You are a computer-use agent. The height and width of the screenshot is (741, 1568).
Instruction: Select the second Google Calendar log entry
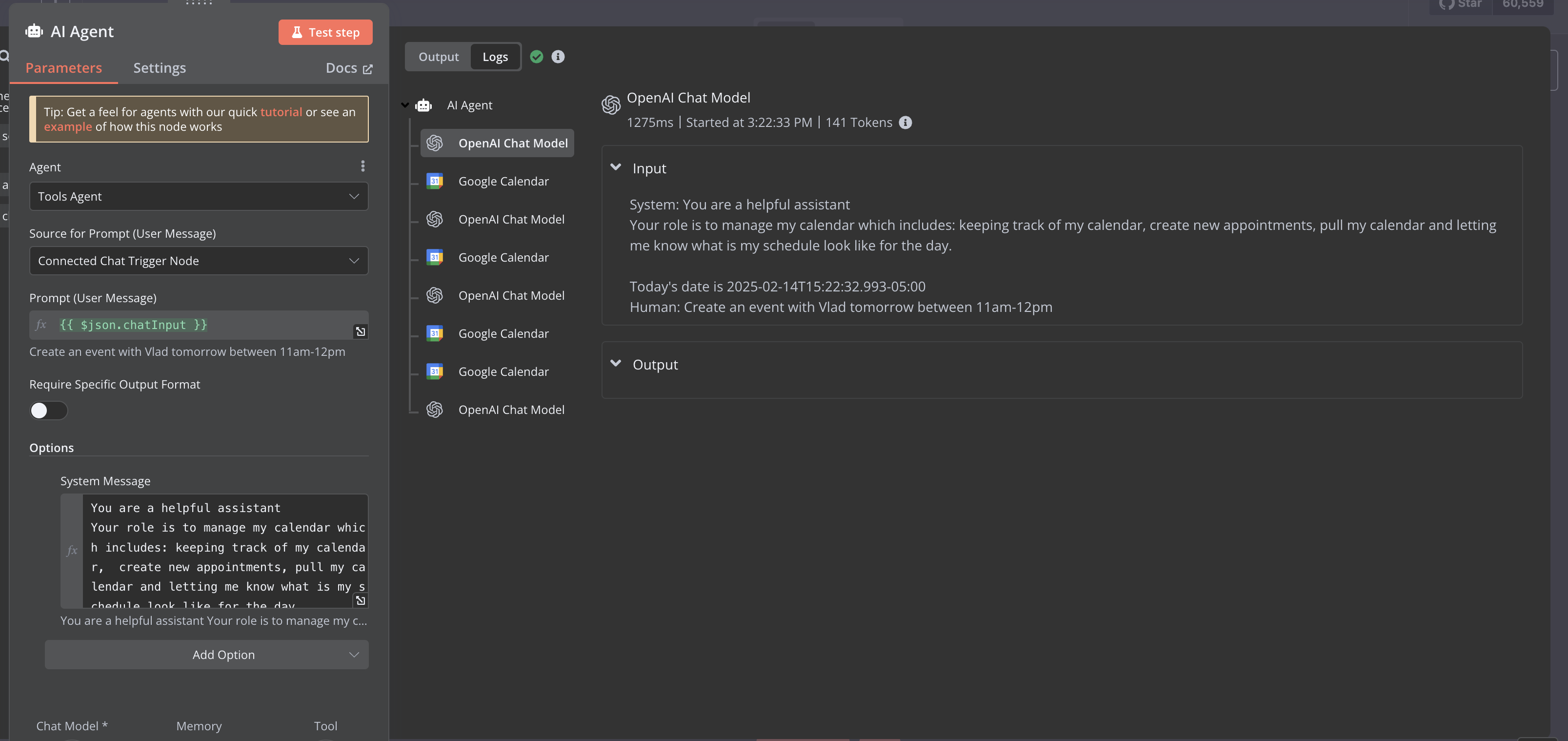[497, 258]
